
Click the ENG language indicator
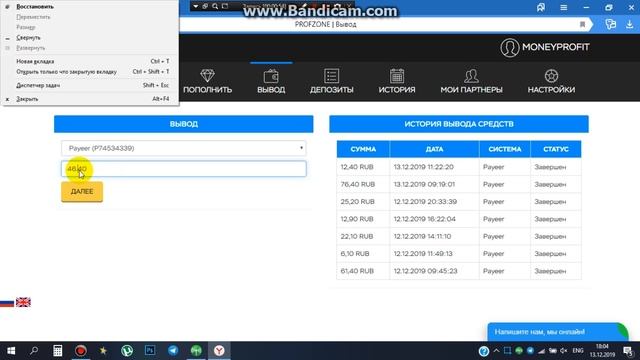pyautogui.click(x=578, y=351)
